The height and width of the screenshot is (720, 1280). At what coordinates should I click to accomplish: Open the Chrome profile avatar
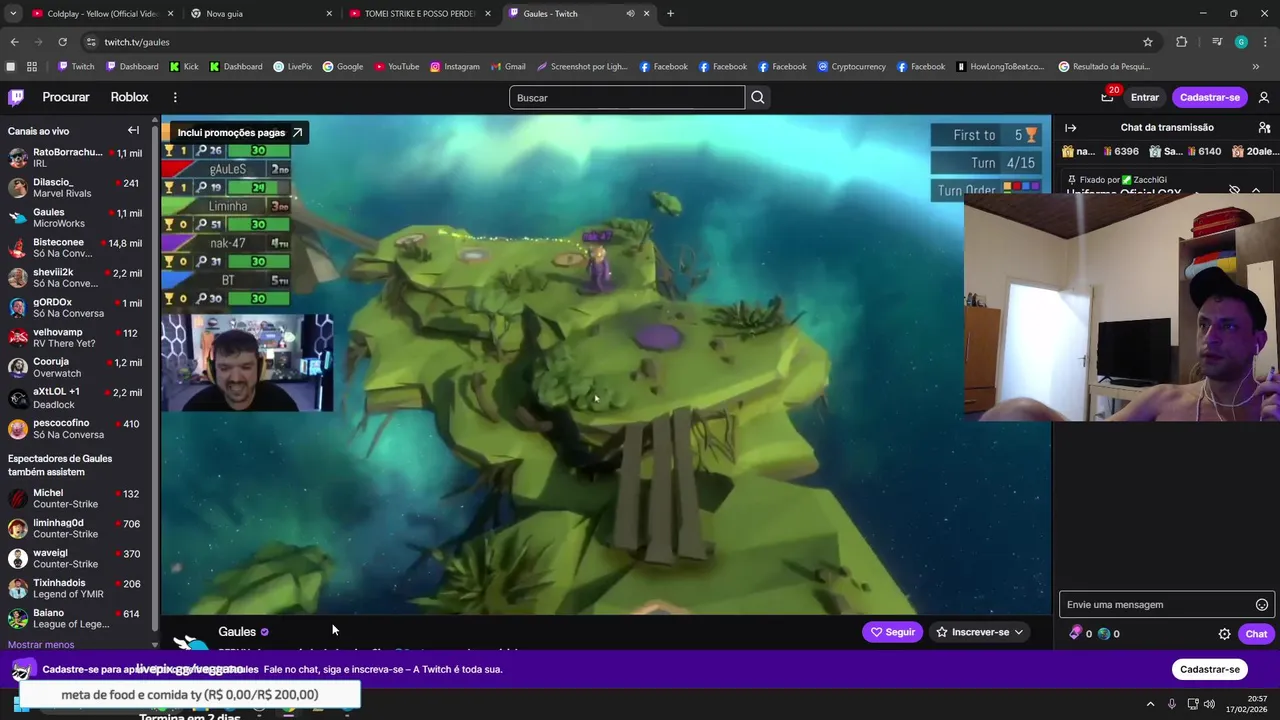pyautogui.click(x=1241, y=42)
